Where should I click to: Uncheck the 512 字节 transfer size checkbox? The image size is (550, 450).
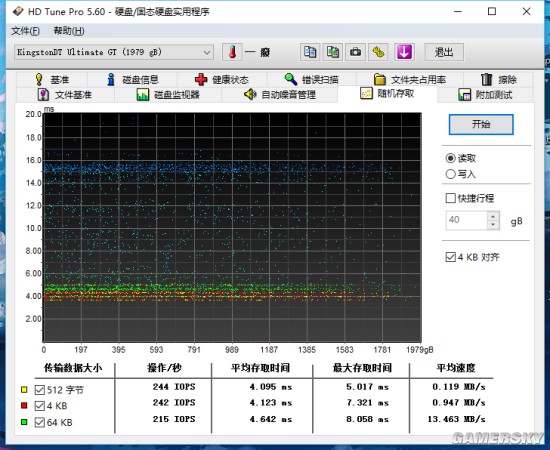(x=40, y=390)
